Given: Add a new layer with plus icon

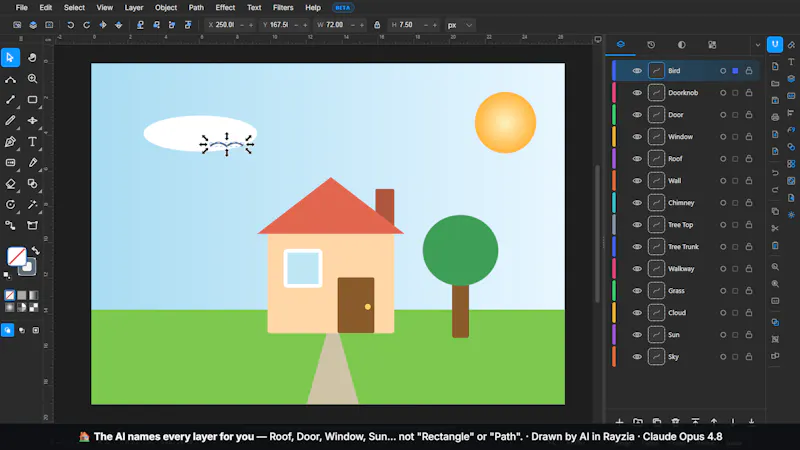Looking at the screenshot, I should 619,421.
